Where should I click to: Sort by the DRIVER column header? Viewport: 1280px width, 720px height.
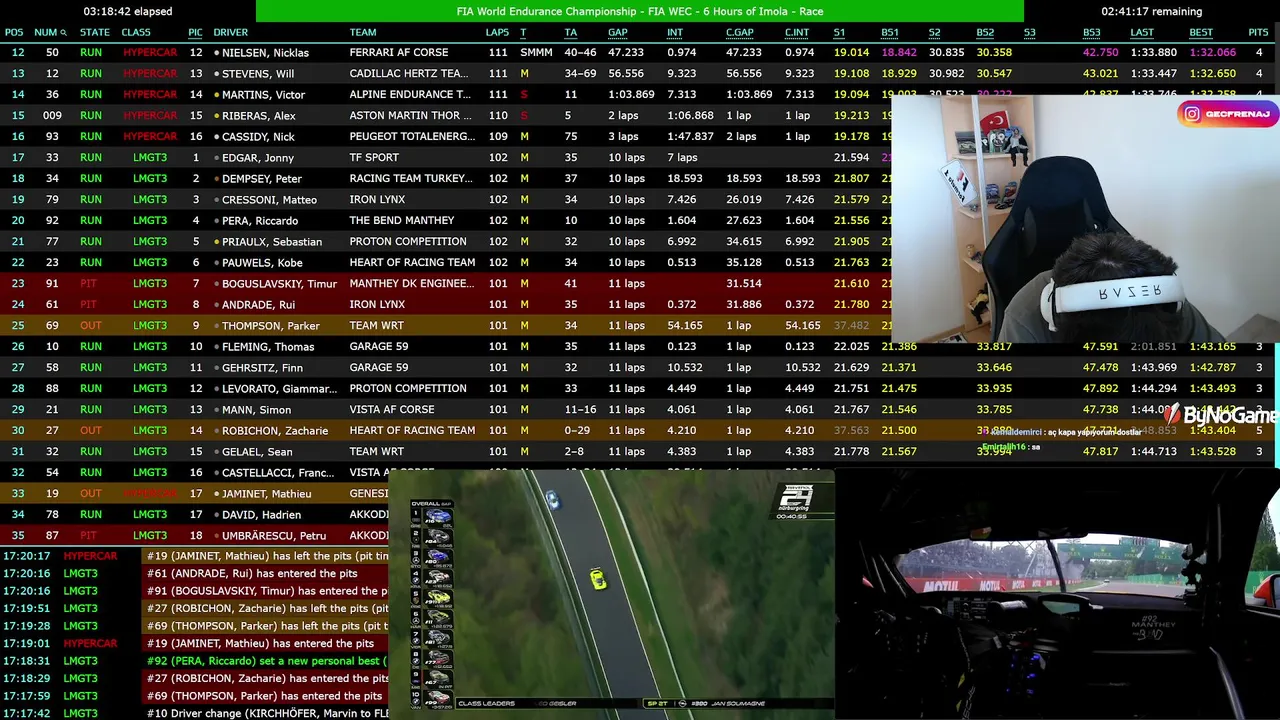click(231, 33)
